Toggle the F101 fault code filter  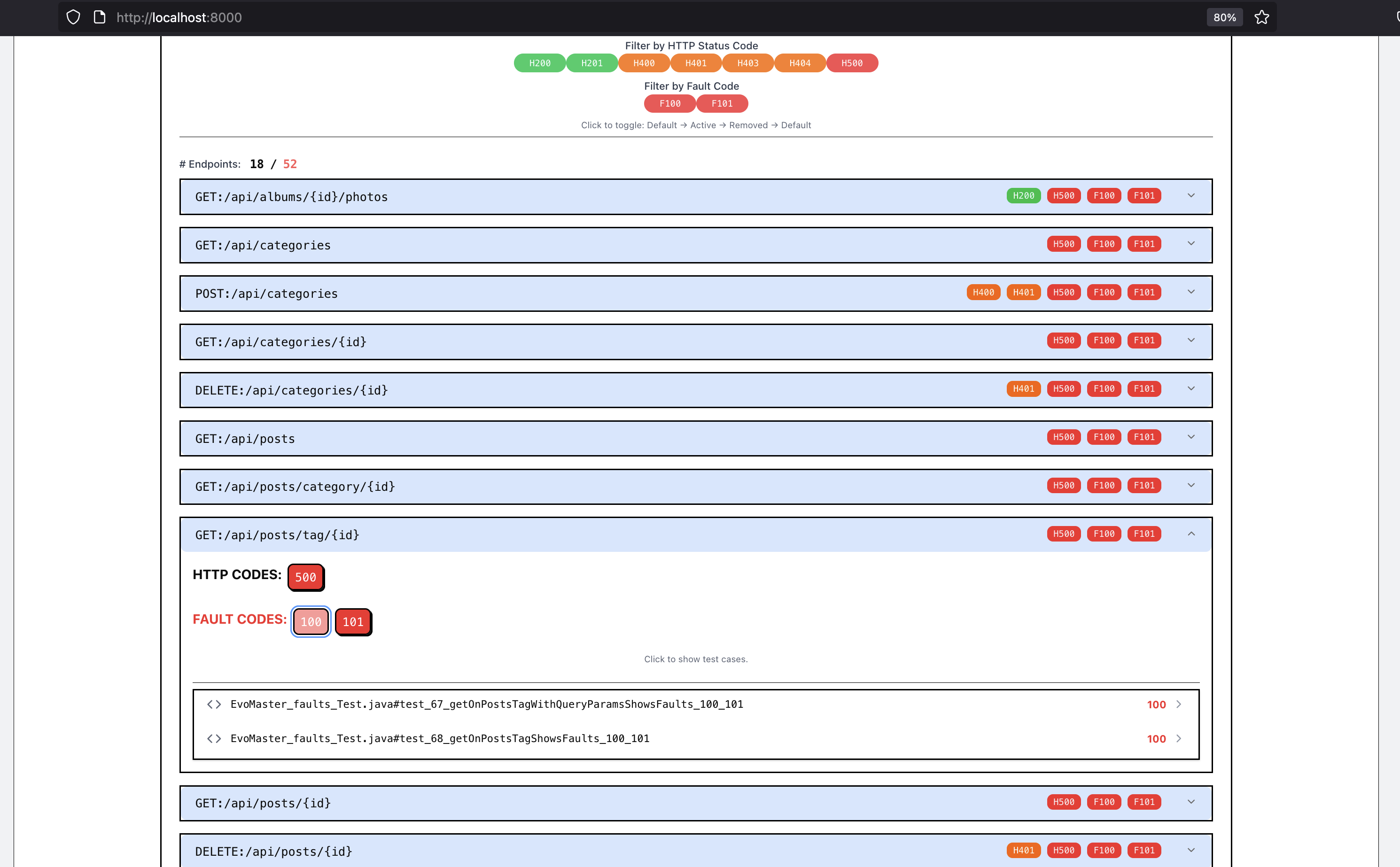[x=722, y=104]
